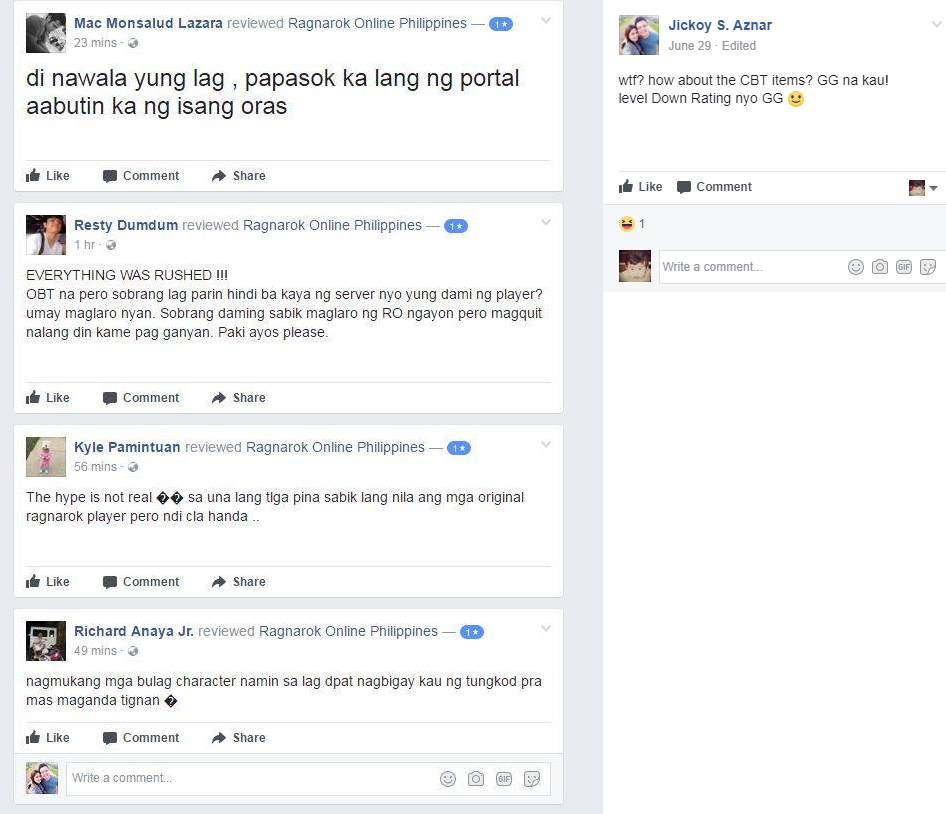Open camera attachment under Richard Anaya's review

click(476, 779)
